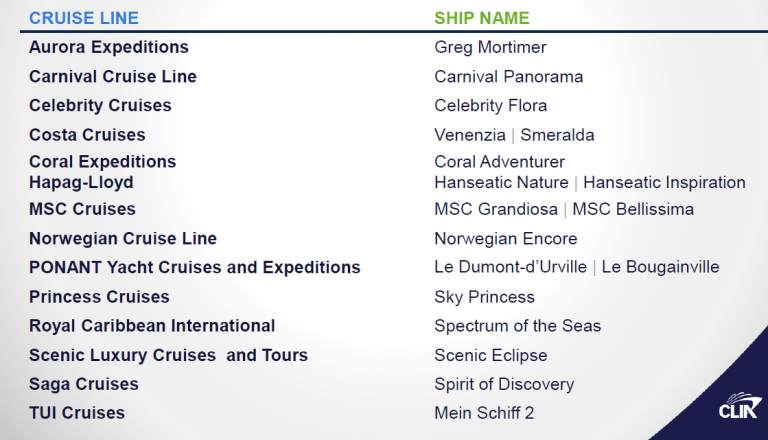The height and width of the screenshot is (440, 768).
Task: Click Aurora Expeditions in the cruise line list
Action: [109, 48]
